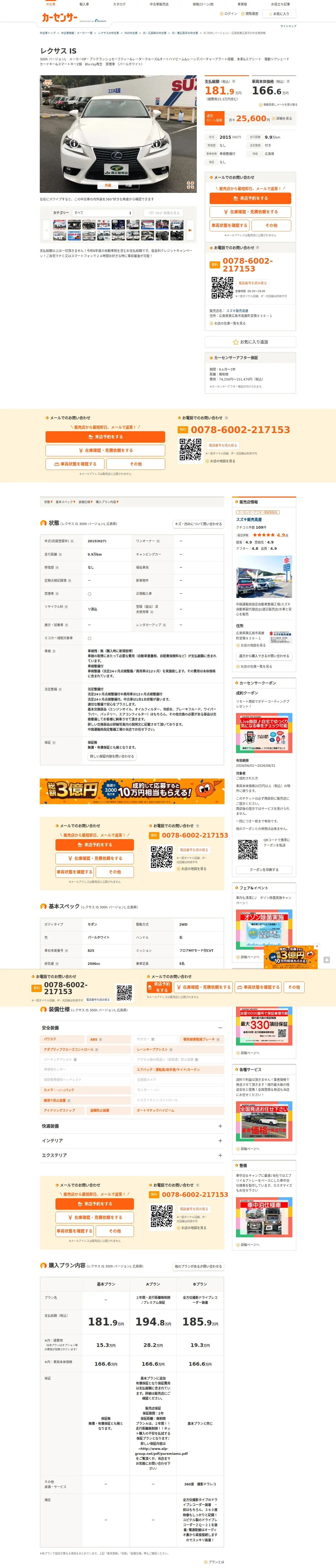Show previous gallery thumbnails with the left arrow

pos(46,230)
